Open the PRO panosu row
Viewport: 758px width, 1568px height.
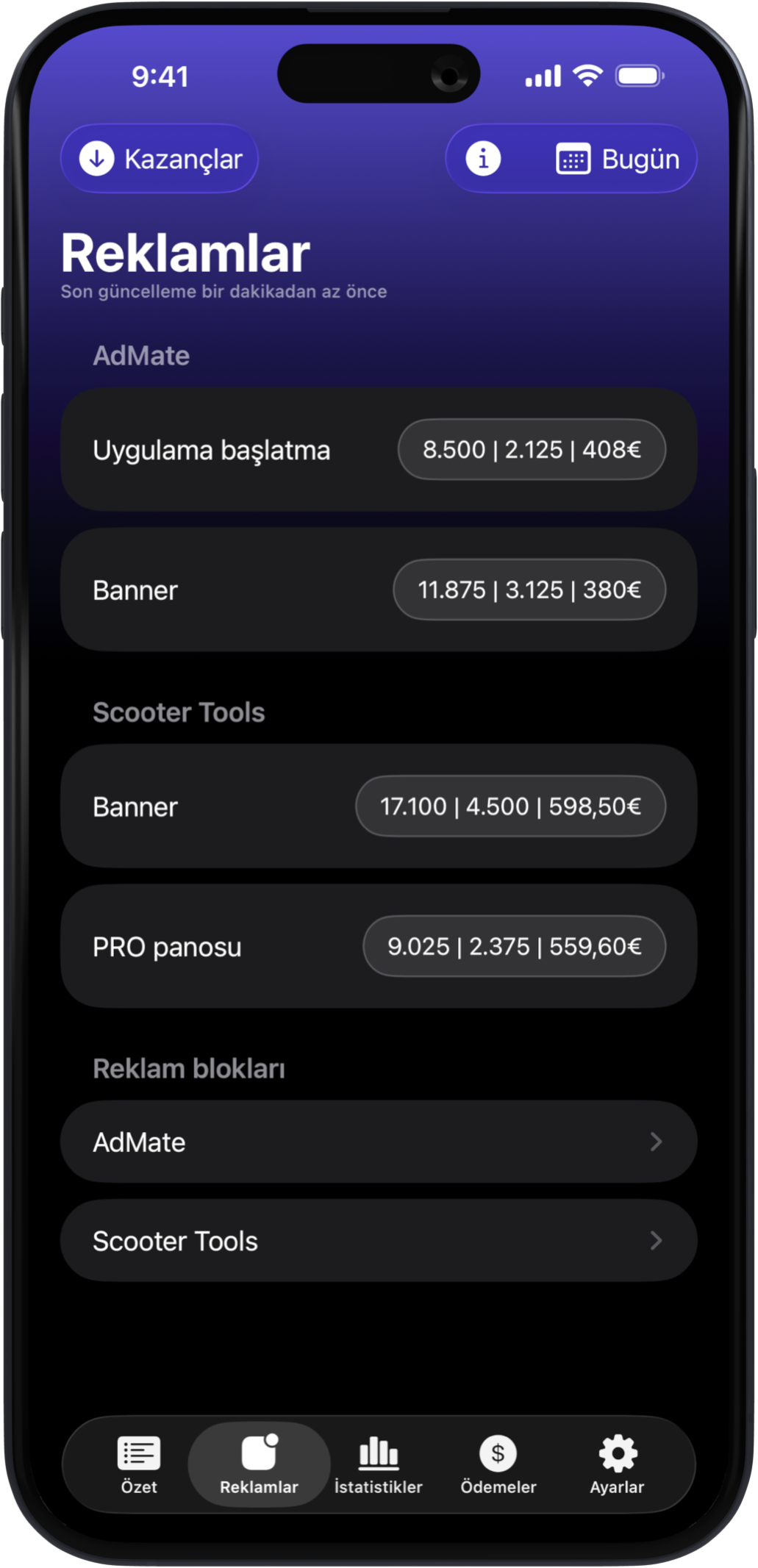click(x=213, y=947)
